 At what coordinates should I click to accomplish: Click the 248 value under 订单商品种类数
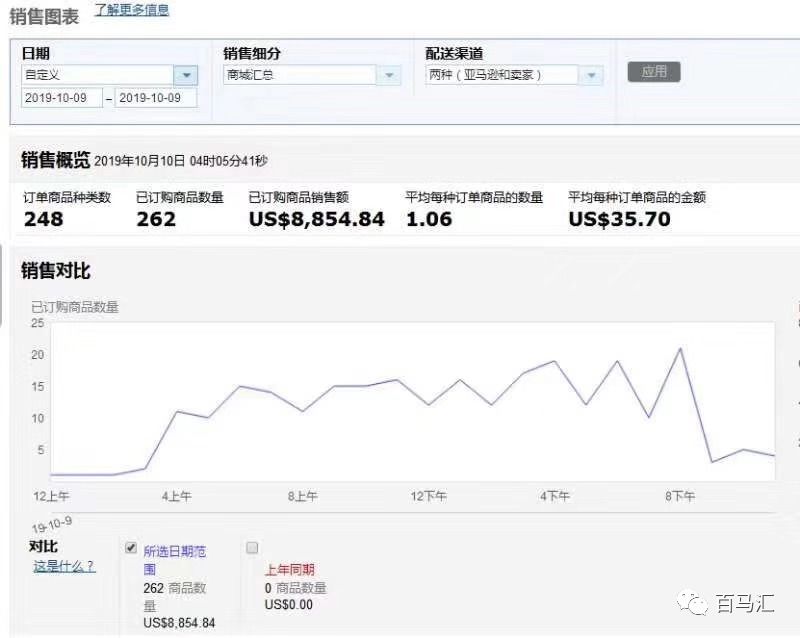tap(44, 219)
